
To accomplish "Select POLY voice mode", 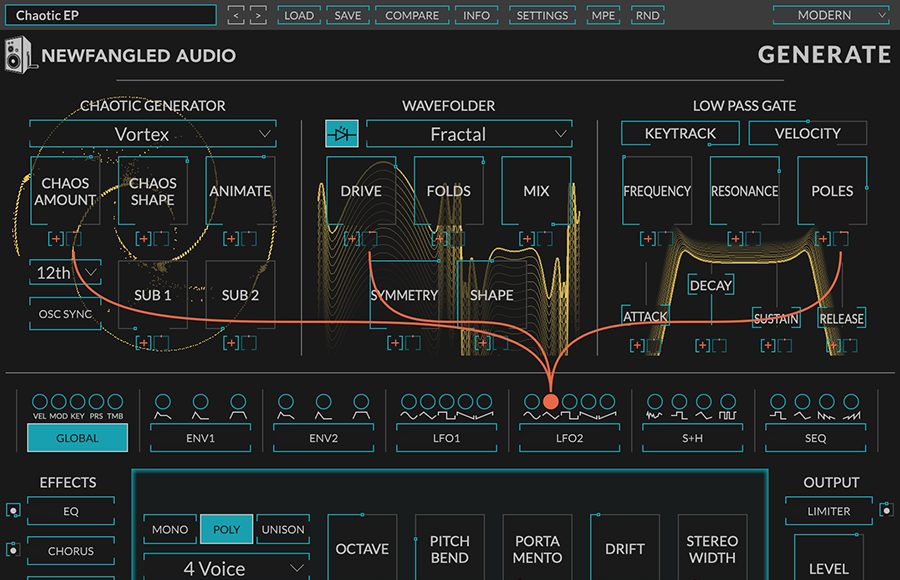I will point(226,530).
